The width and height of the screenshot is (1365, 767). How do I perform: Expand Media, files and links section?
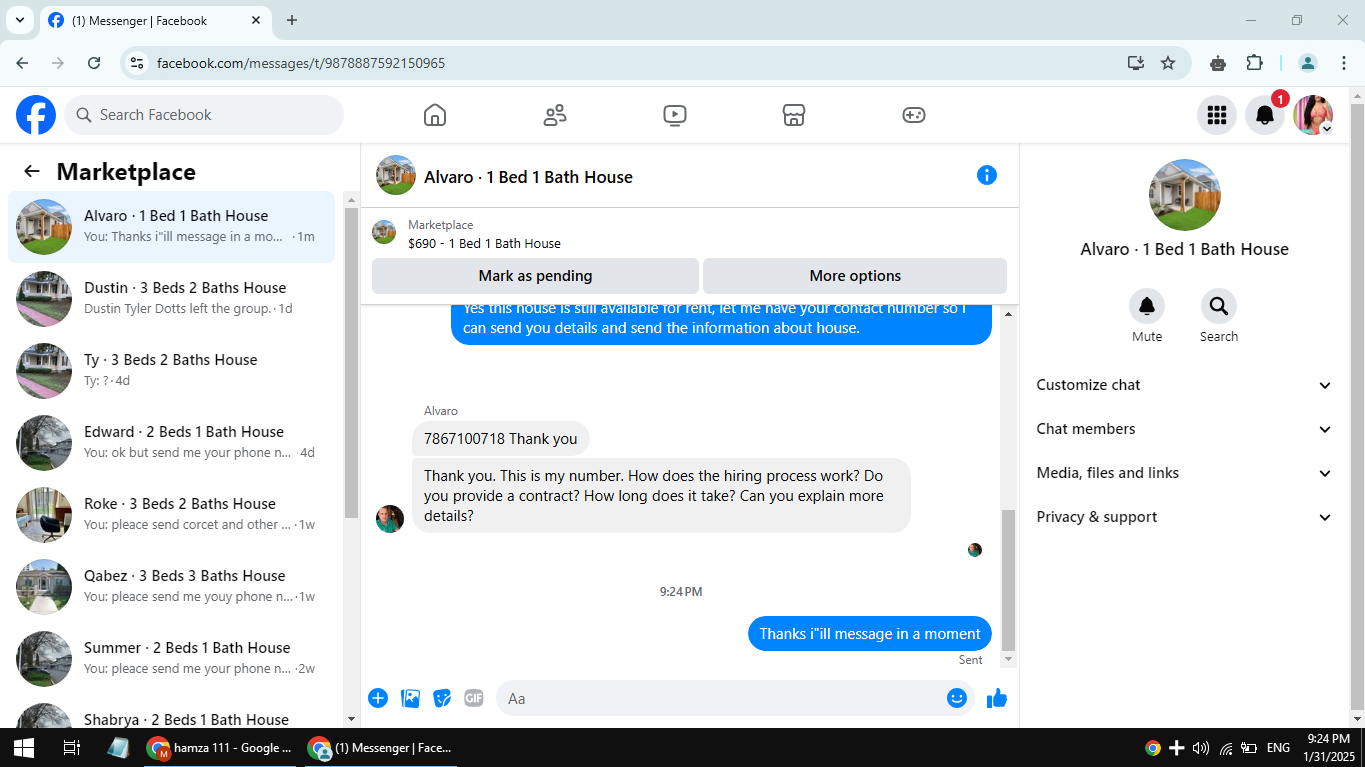pyautogui.click(x=1185, y=473)
